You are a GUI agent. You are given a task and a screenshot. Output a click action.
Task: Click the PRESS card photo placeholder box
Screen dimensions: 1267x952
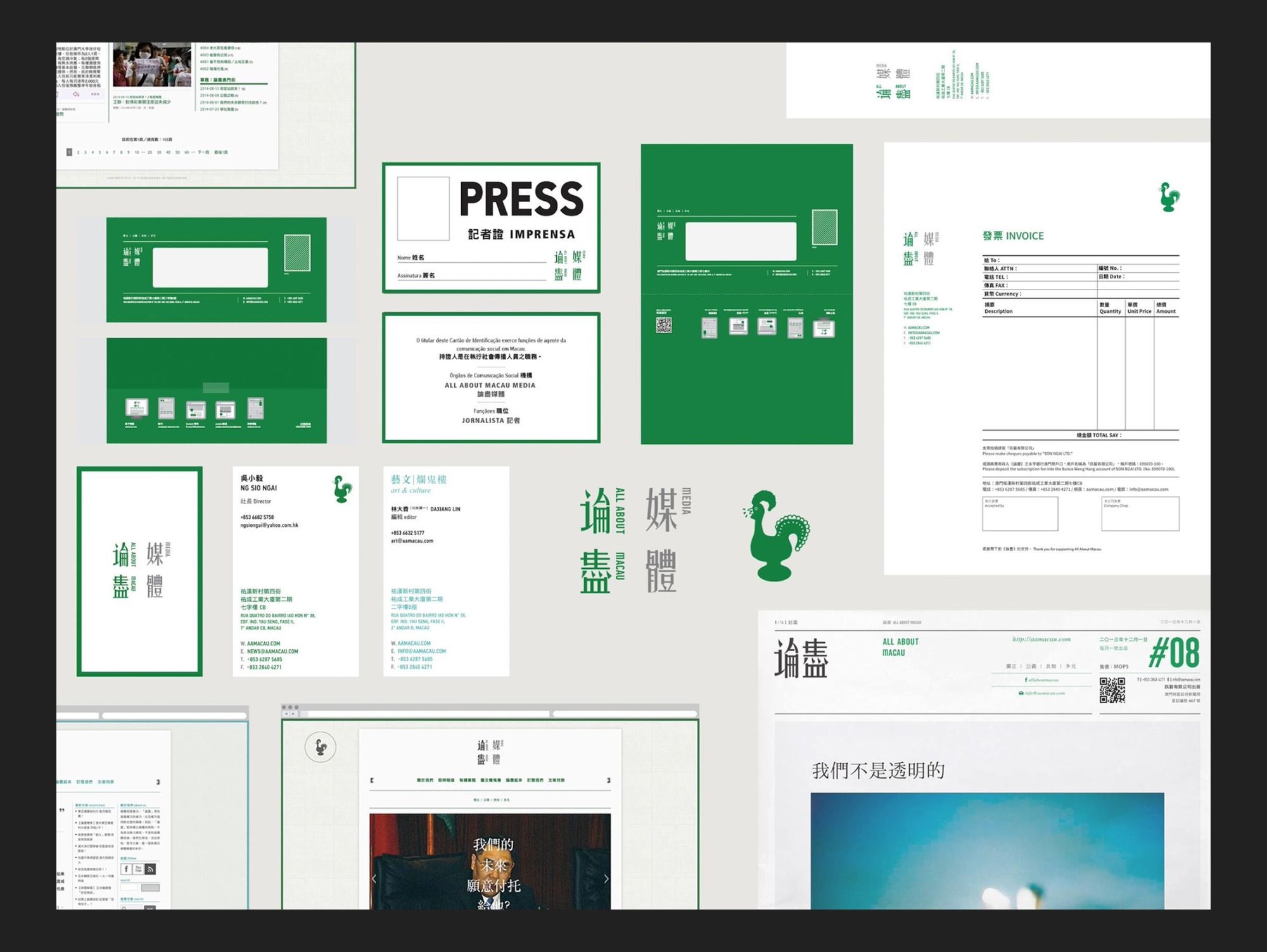423,208
